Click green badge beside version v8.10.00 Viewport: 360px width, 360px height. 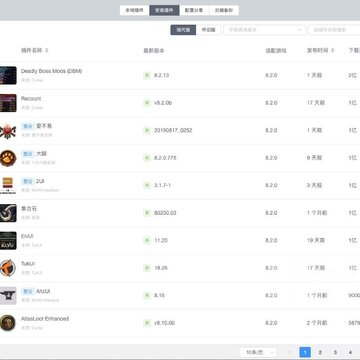[x=147, y=323]
